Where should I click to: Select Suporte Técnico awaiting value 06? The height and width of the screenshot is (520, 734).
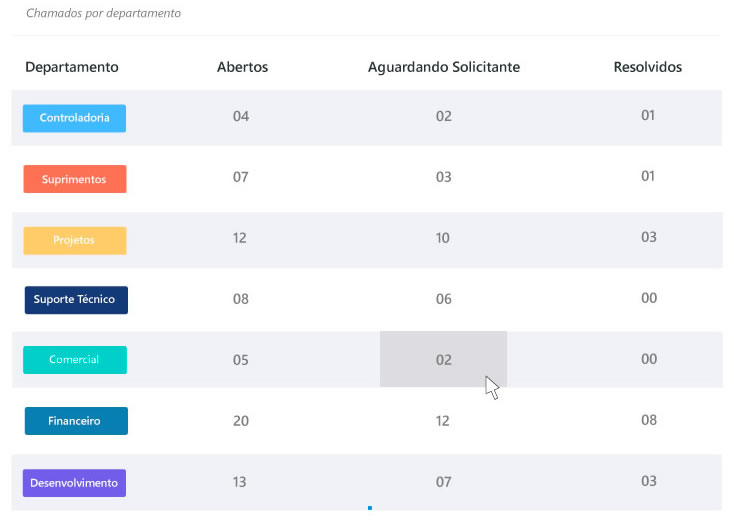pos(444,299)
